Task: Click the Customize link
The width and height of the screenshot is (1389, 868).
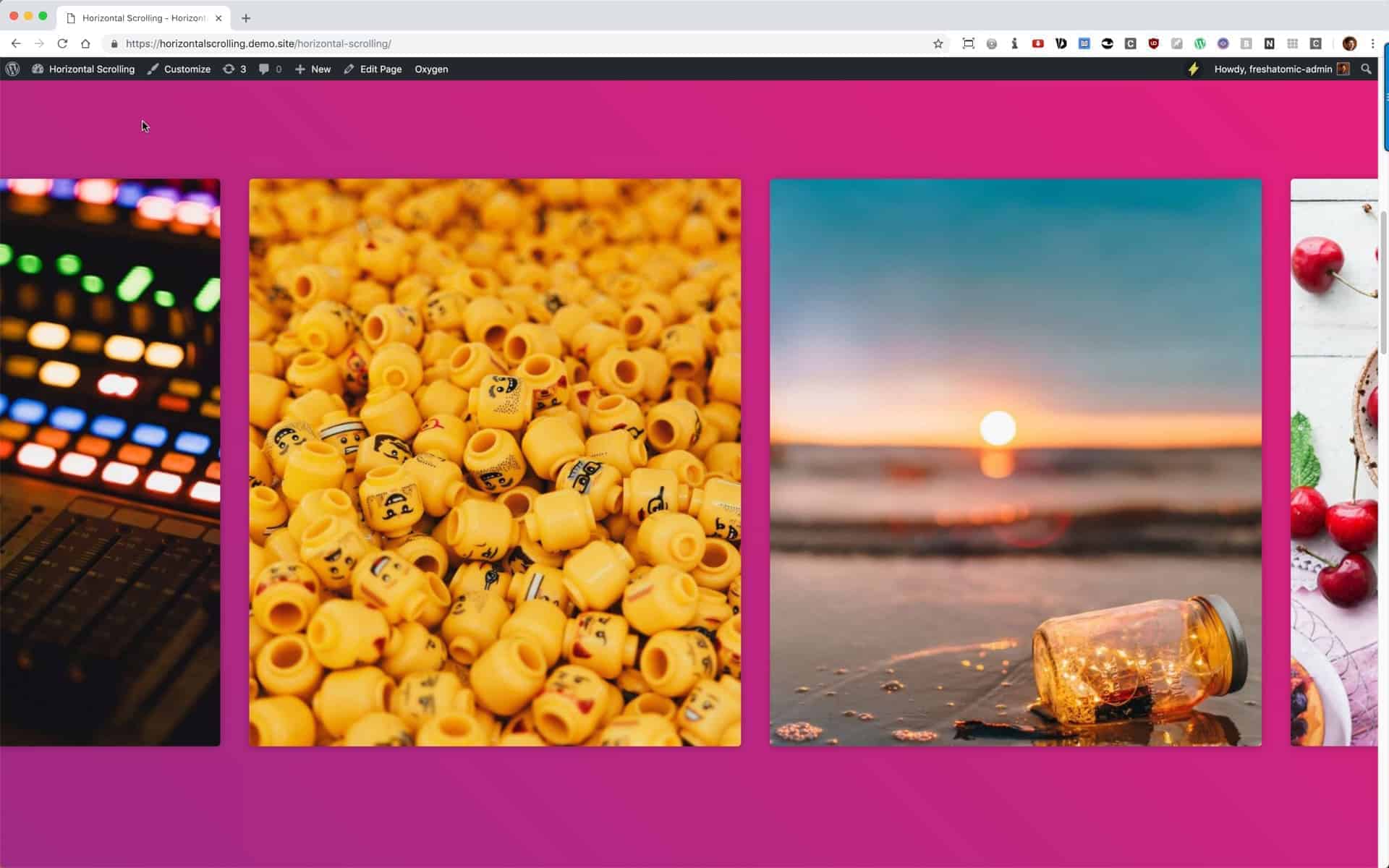Action: (187, 69)
